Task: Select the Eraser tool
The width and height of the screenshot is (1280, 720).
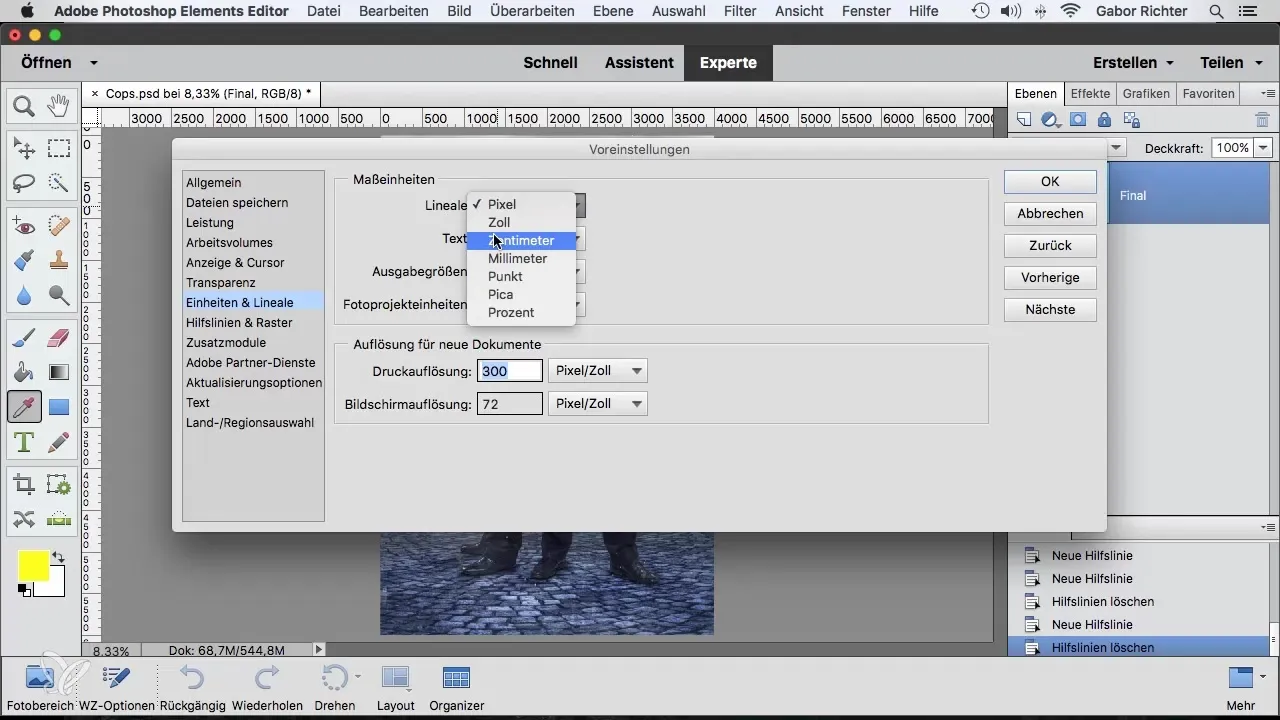Action: (x=59, y=339)
